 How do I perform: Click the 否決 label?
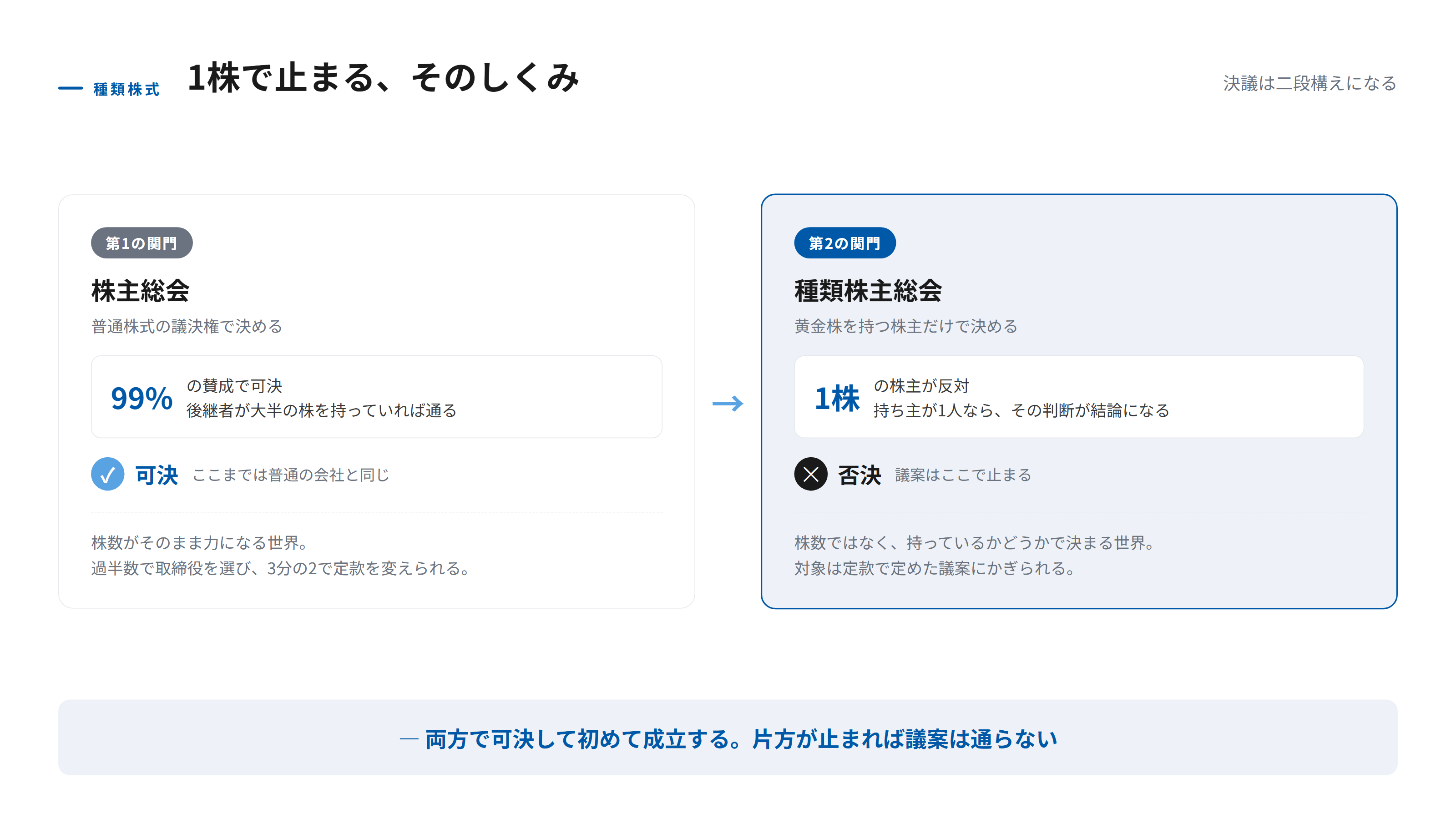pyautogui.click(x=859, y=475)
